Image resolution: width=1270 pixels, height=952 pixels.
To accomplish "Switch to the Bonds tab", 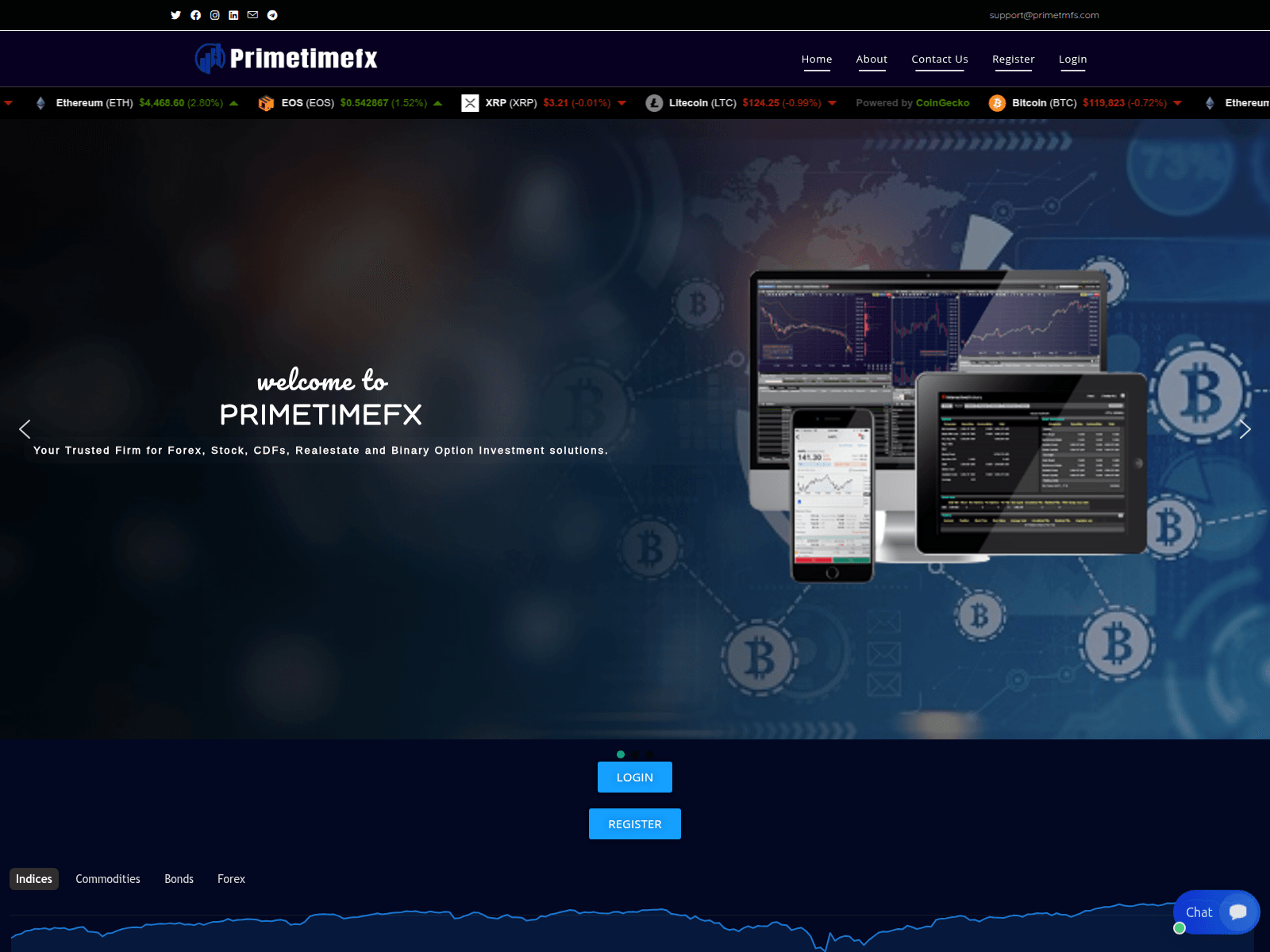I will 179,879.
